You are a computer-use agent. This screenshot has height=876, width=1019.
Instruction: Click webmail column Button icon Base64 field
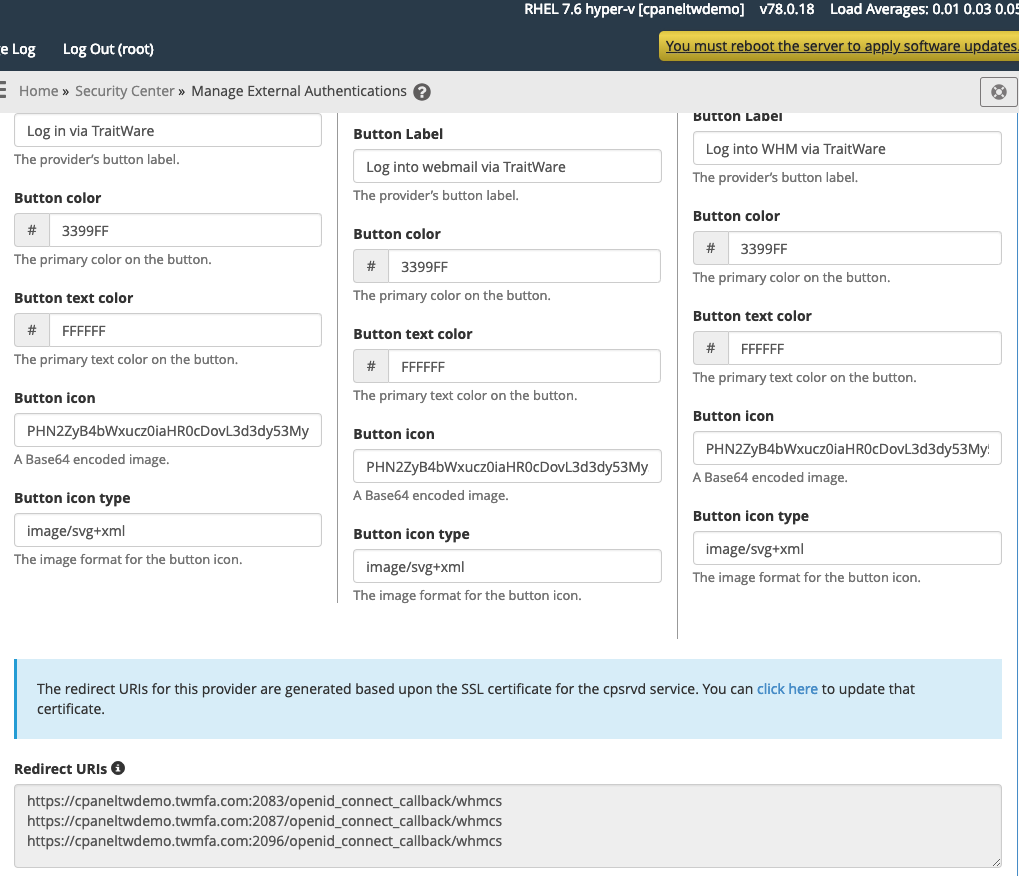507,467
